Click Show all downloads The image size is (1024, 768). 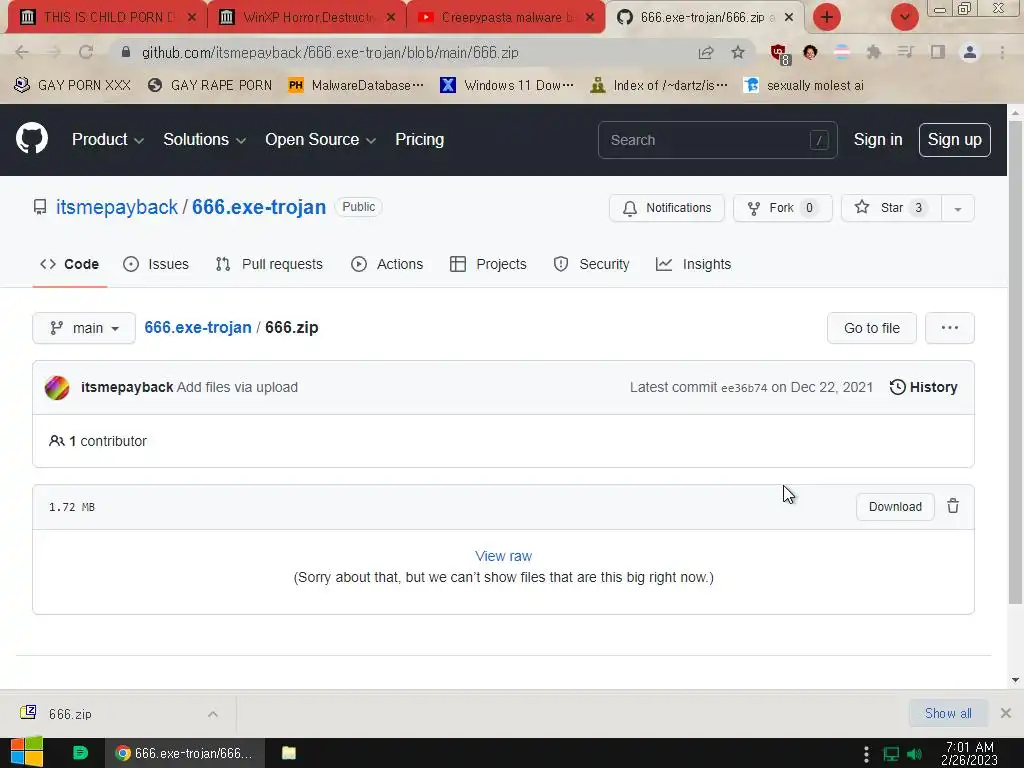tap(948, 713)
